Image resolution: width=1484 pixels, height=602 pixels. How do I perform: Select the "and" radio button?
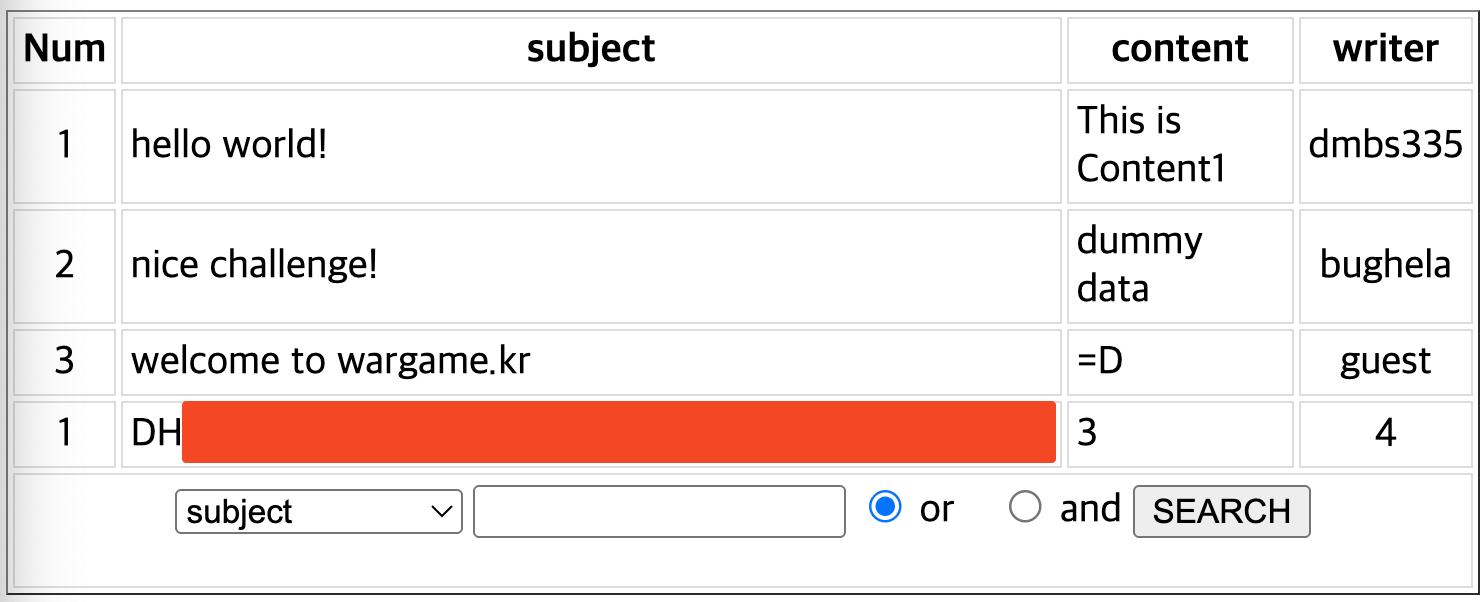coord(1025,508)
